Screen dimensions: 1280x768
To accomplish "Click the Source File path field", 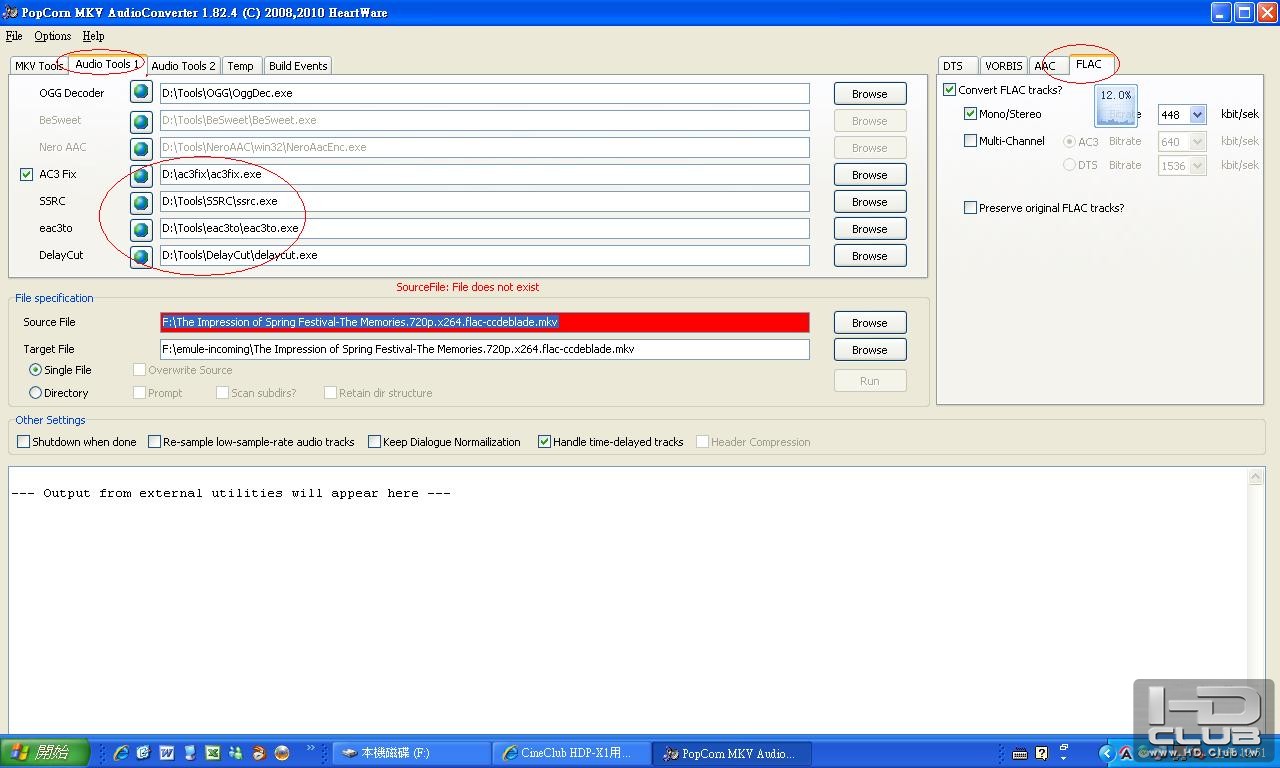I will pyautogui.click(x=485, y=322).
